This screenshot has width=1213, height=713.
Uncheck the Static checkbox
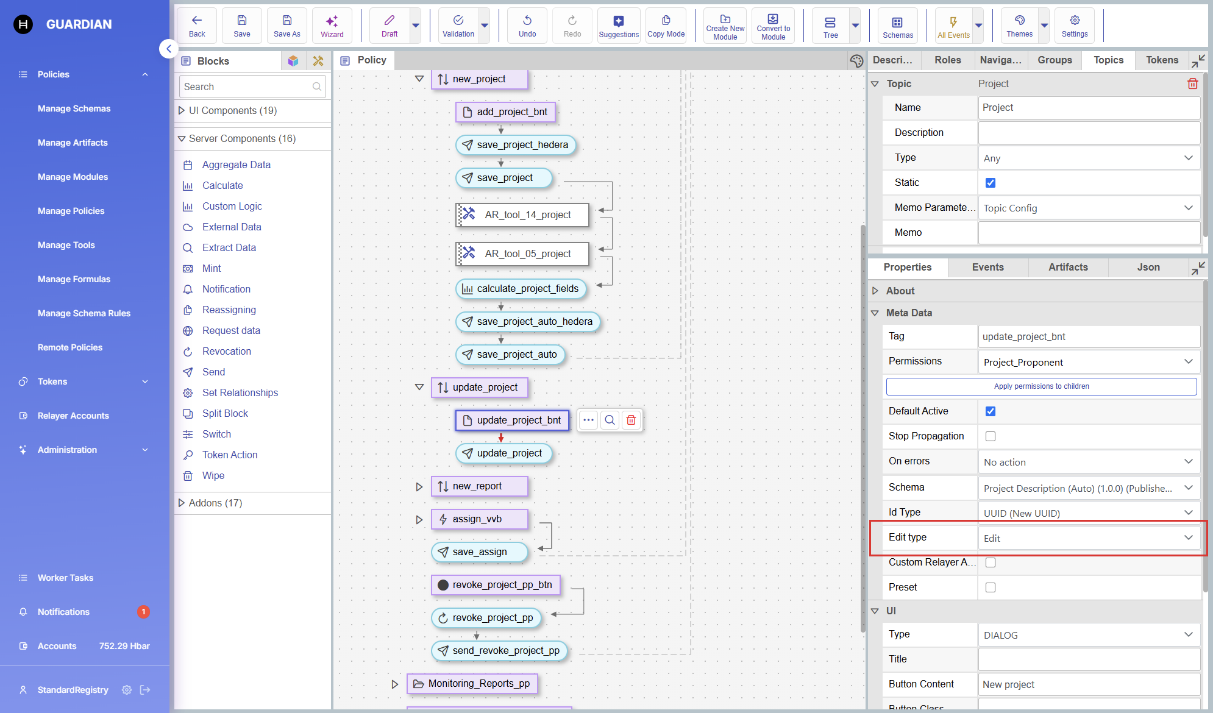(990, 183)
